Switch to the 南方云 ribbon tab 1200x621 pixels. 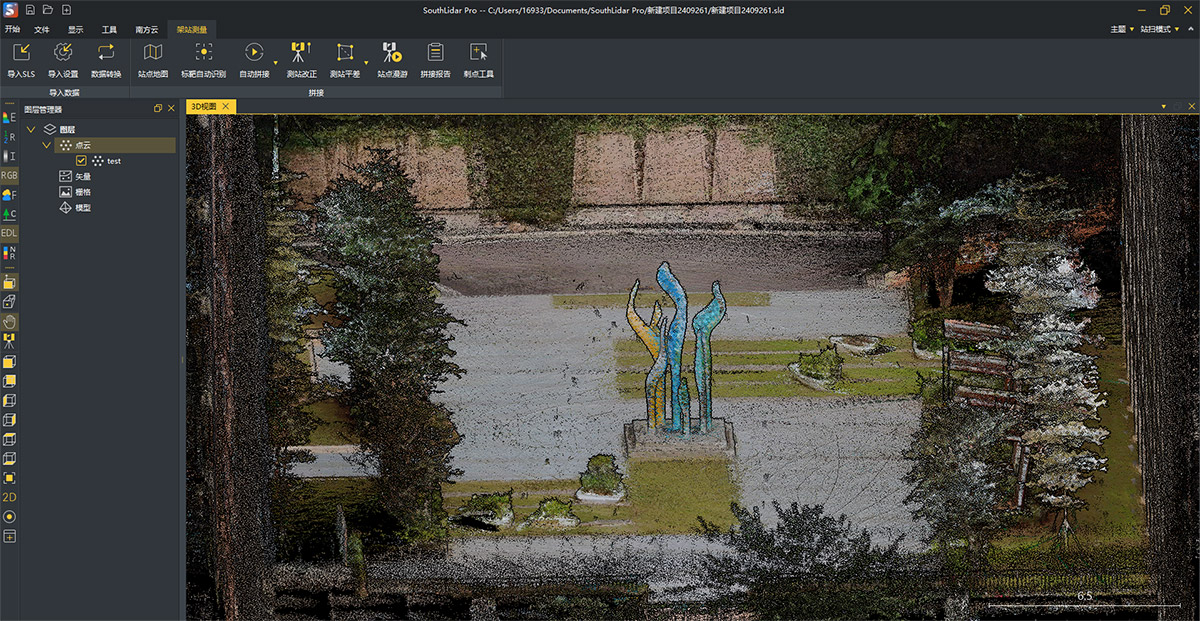coord(147,29)
